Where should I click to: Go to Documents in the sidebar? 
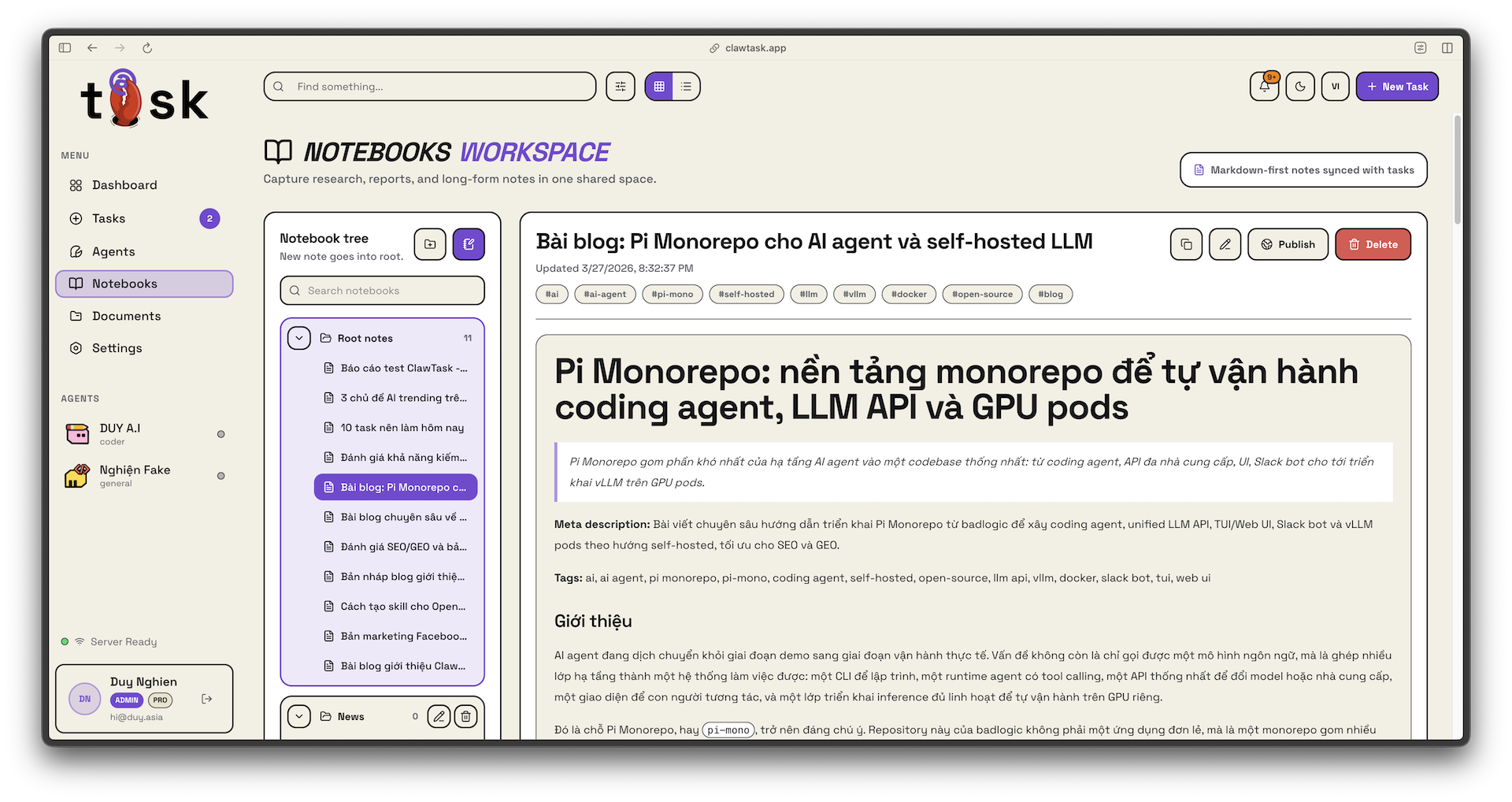click(126, 316)
